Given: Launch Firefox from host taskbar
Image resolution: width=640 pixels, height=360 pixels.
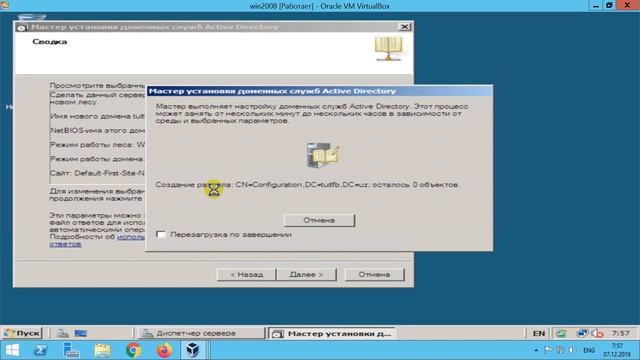Looking at the screenshot, I should (x=164, y=350).
